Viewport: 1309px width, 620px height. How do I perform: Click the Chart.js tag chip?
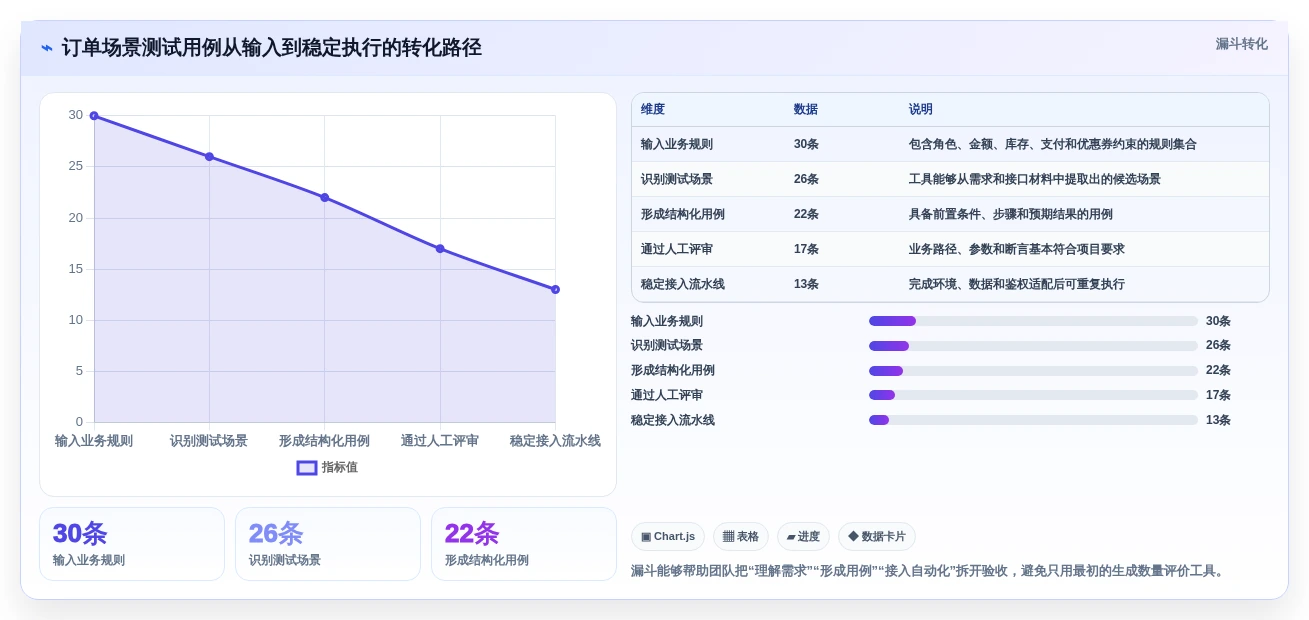click(668, 536)
